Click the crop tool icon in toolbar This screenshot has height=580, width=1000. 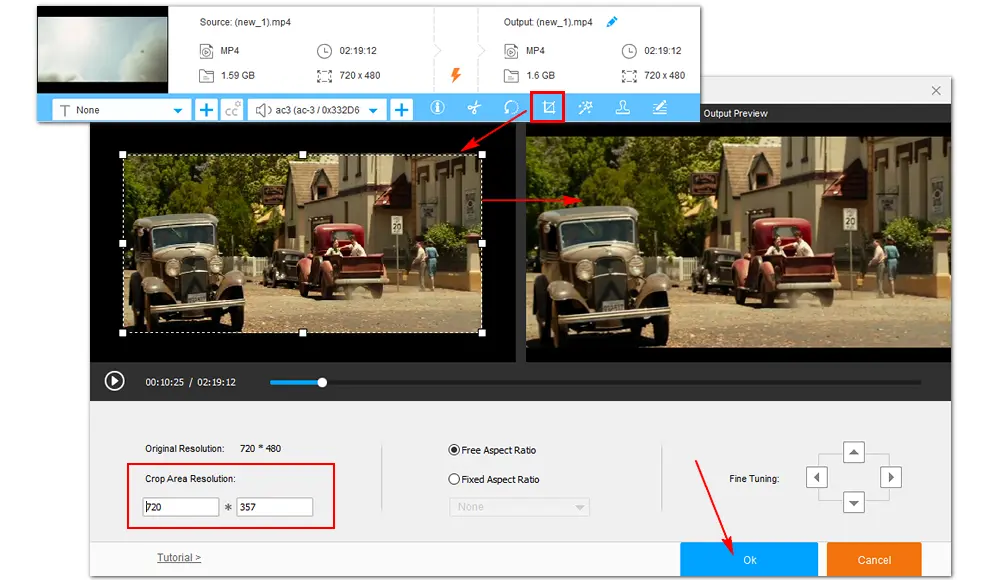[x=548, y=108]
